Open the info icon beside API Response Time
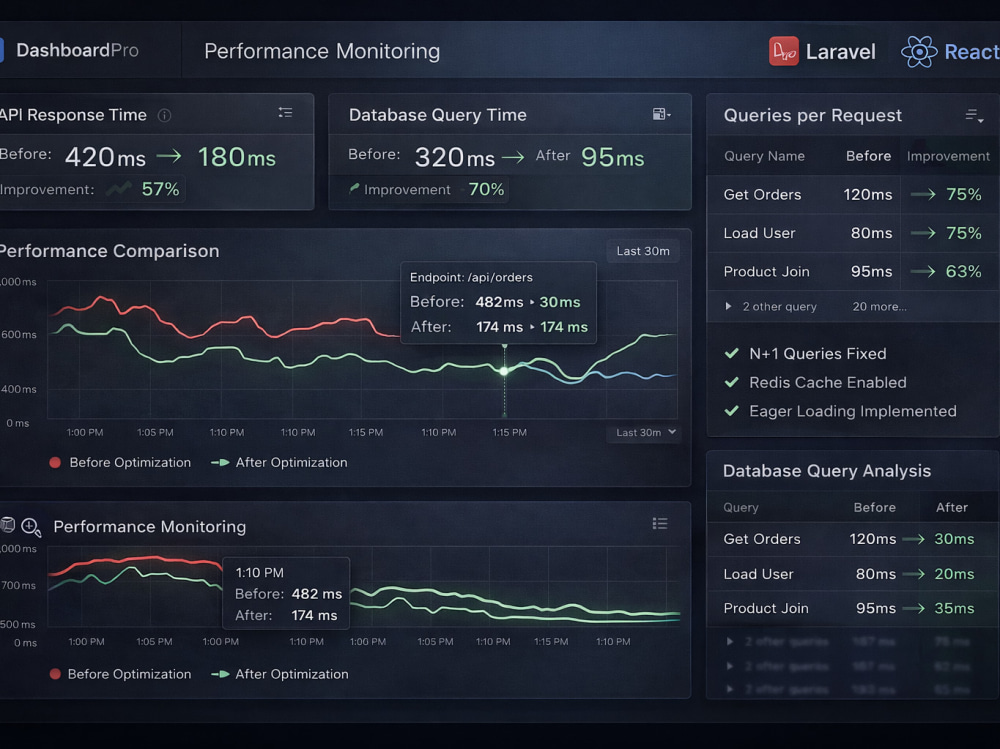Viewport: 1000px width, 749px height. tap(165, 115)
